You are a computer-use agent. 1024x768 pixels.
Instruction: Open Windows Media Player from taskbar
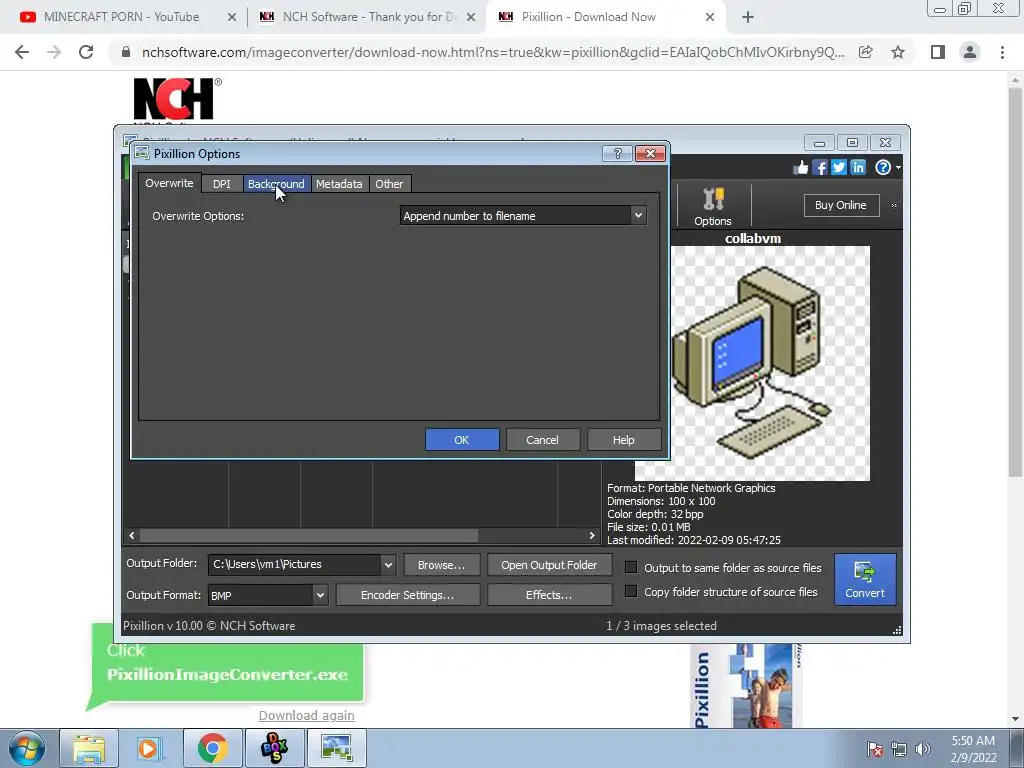click(x=149, y=748)
